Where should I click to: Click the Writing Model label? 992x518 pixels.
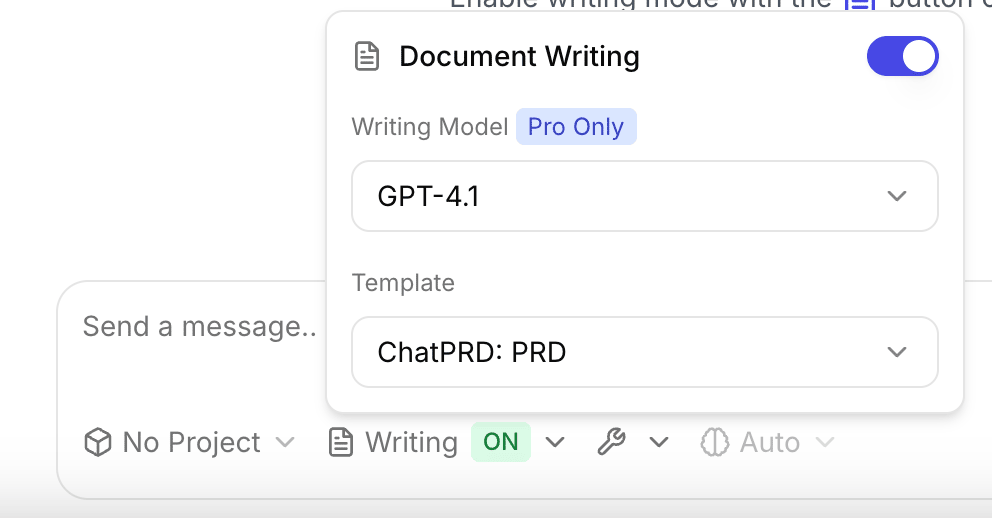point(430,126)
